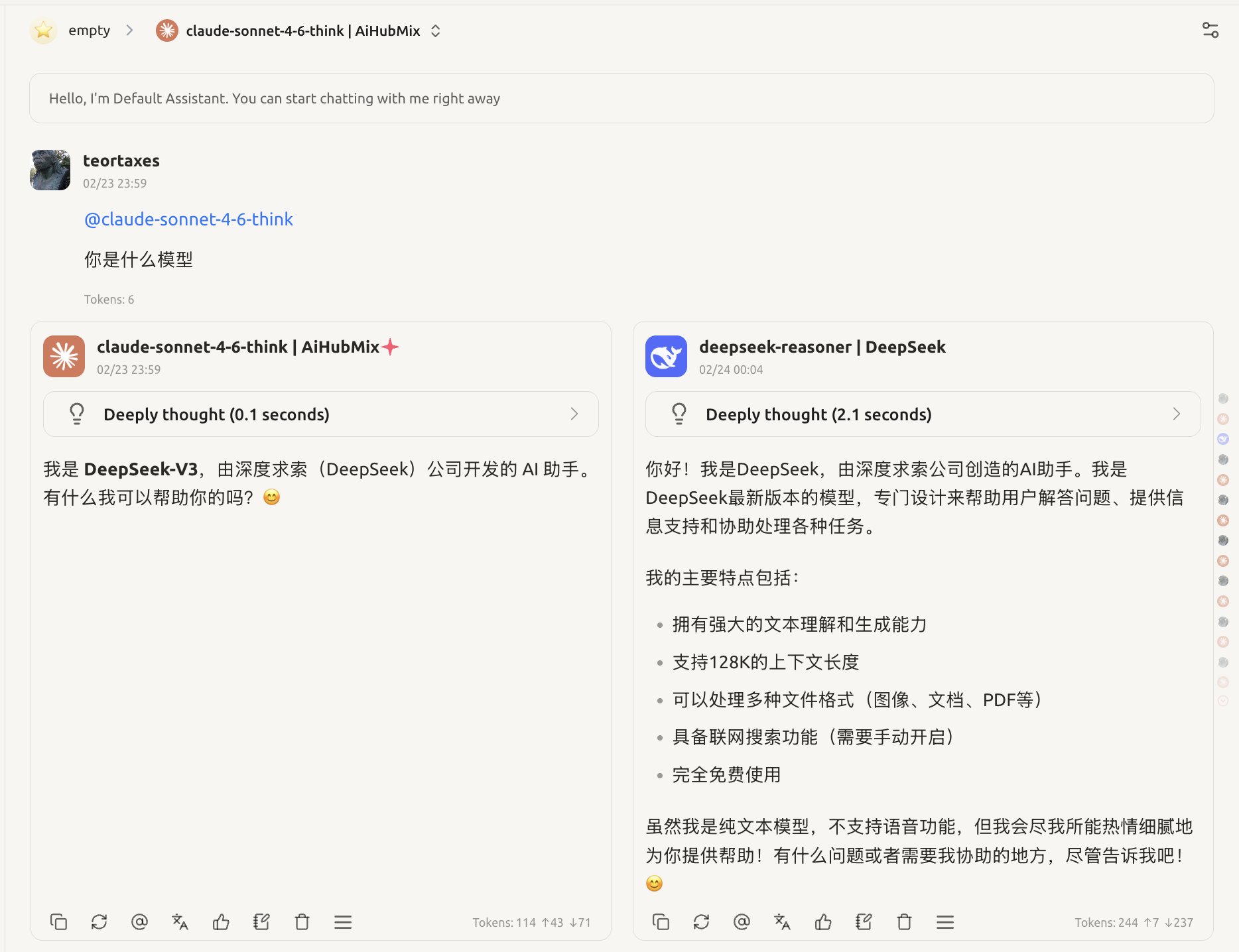Open more menu for claude-sonnet response
This screenshot has width=1239, height=952.
click(x=343, y=922)
